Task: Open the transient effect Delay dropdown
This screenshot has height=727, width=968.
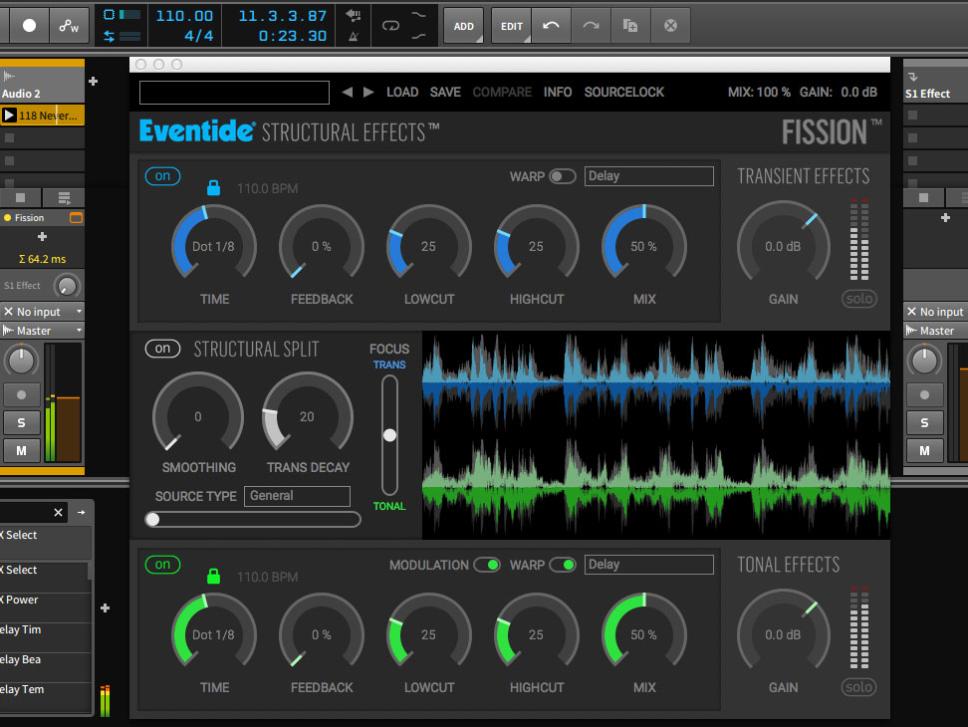Action: (x=648, y=176)
